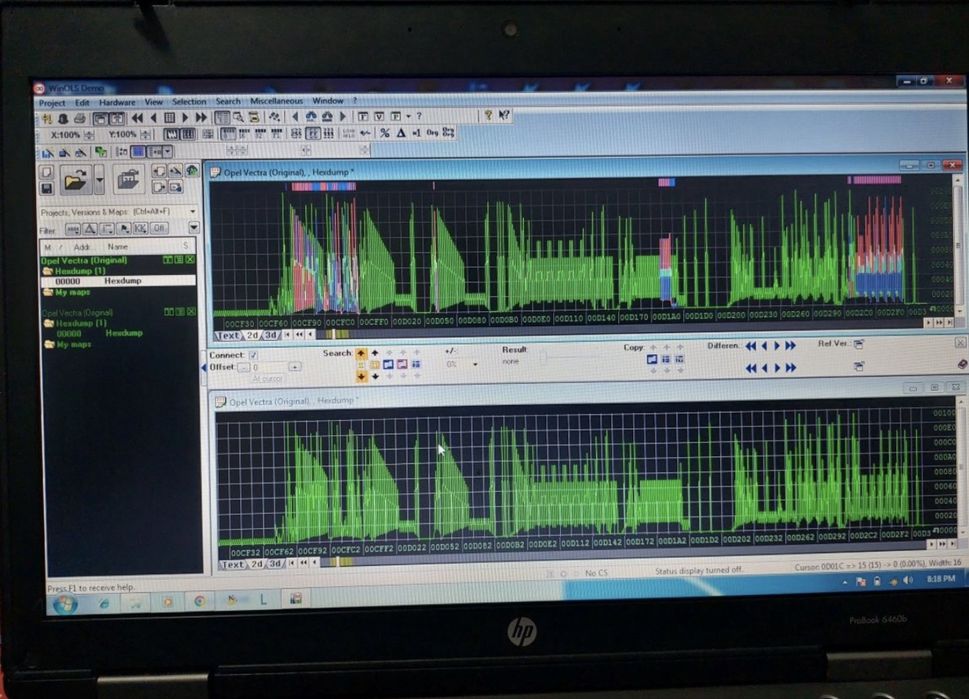This screenshot has width=969, height=699.
Task: Toggle the KK filter button
Action: 141,229
